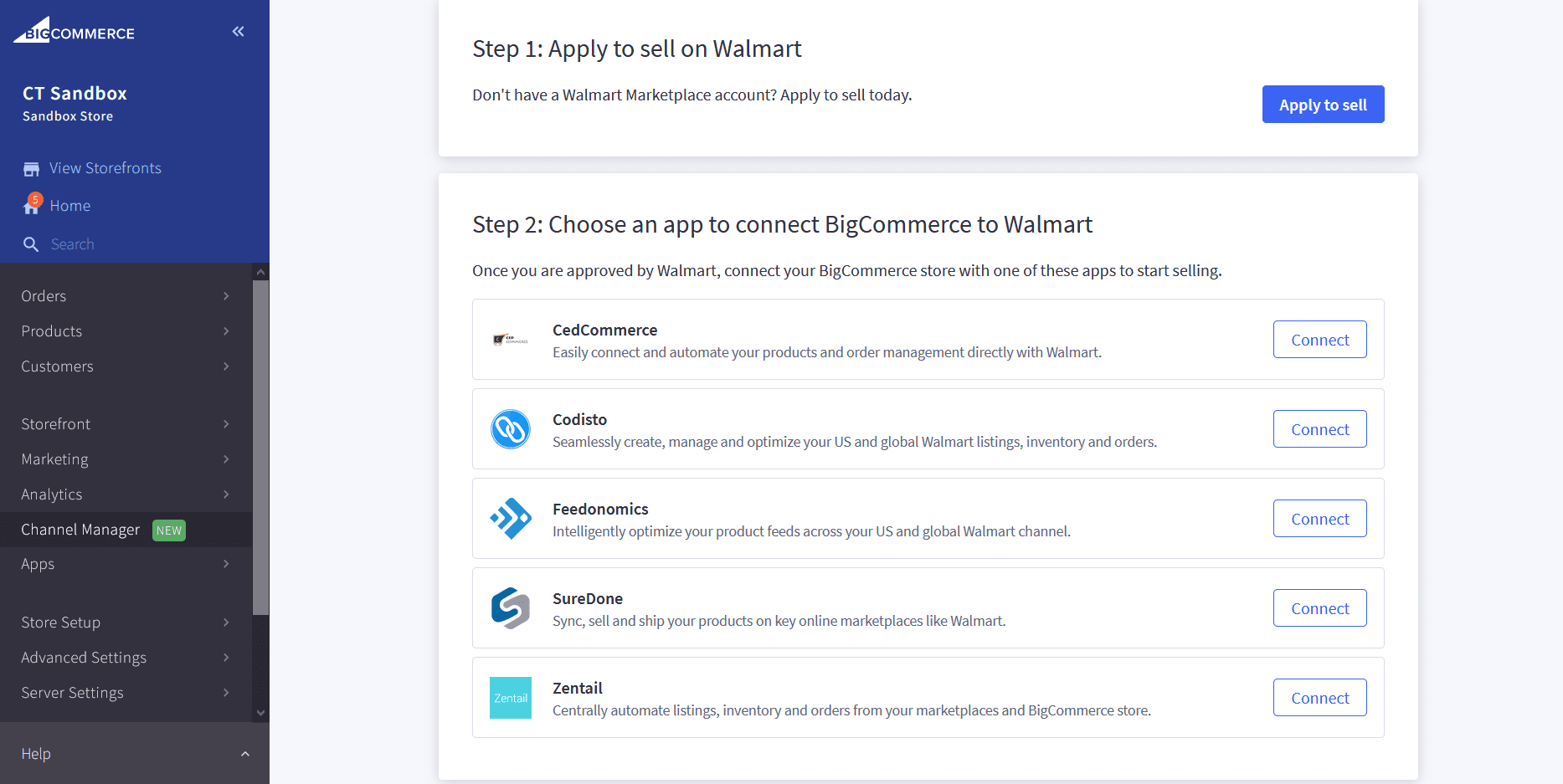Open the Apps submenu chevron

(224, 564)
